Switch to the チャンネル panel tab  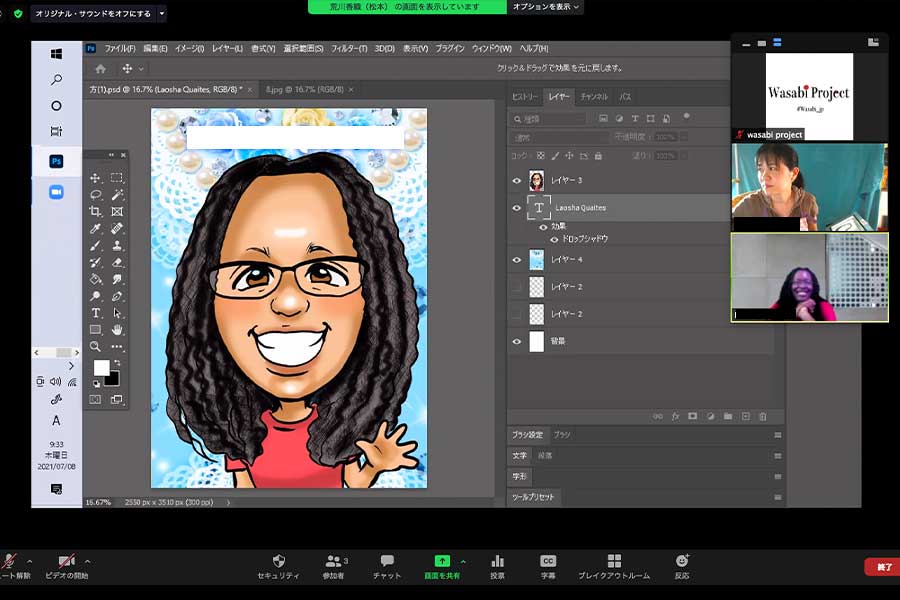click(x=593, y=97)
